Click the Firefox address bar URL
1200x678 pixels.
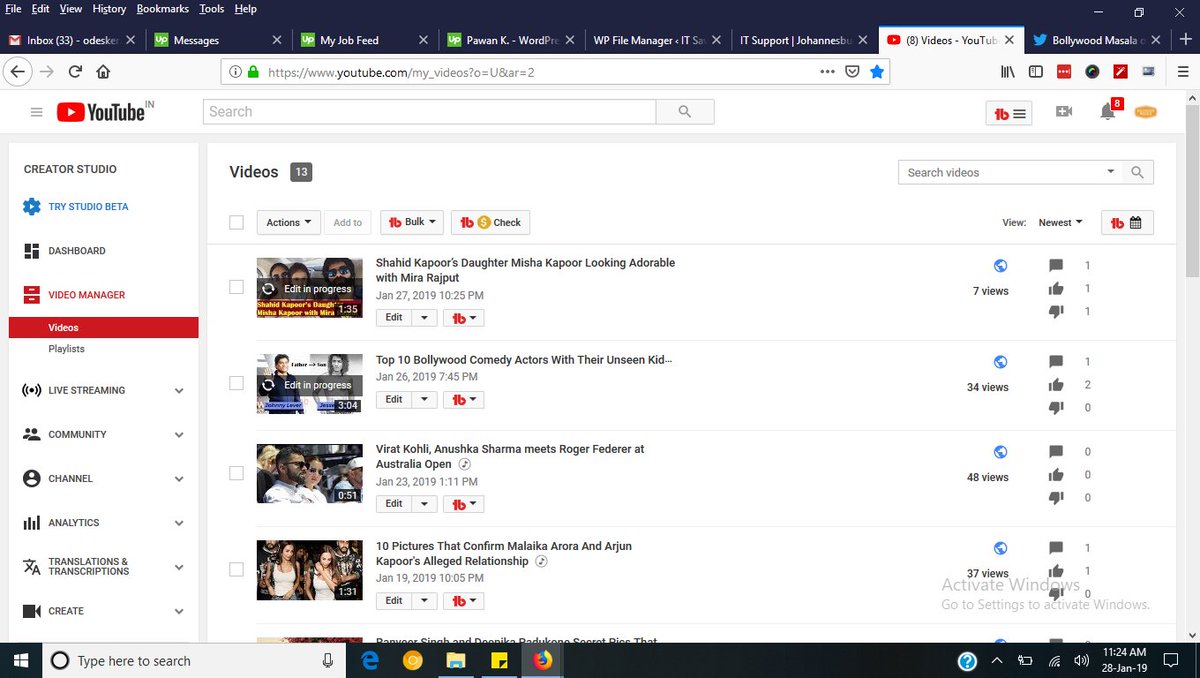click(x=400, y=72)
